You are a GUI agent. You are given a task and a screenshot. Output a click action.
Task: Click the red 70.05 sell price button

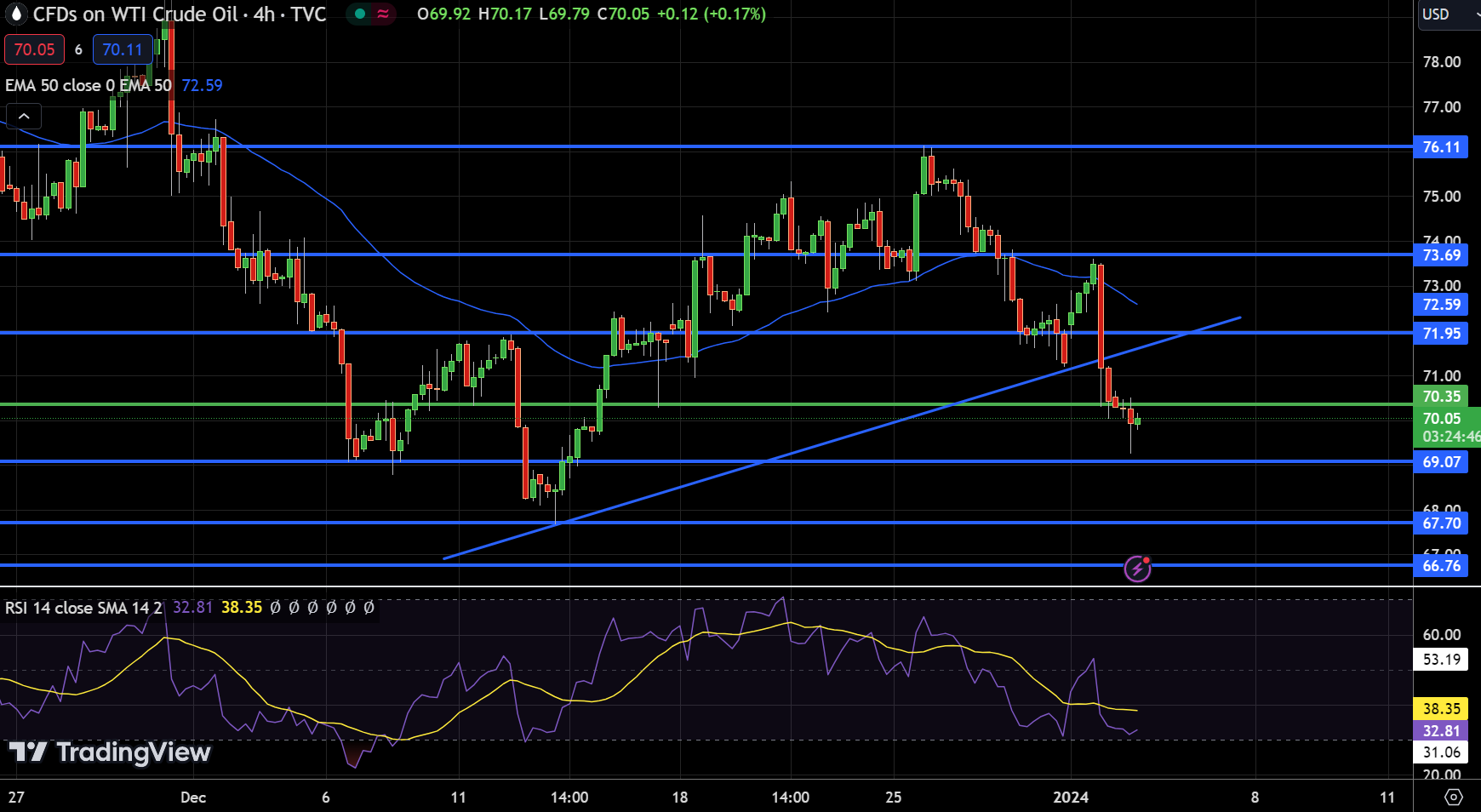click(x=34, y=49)
